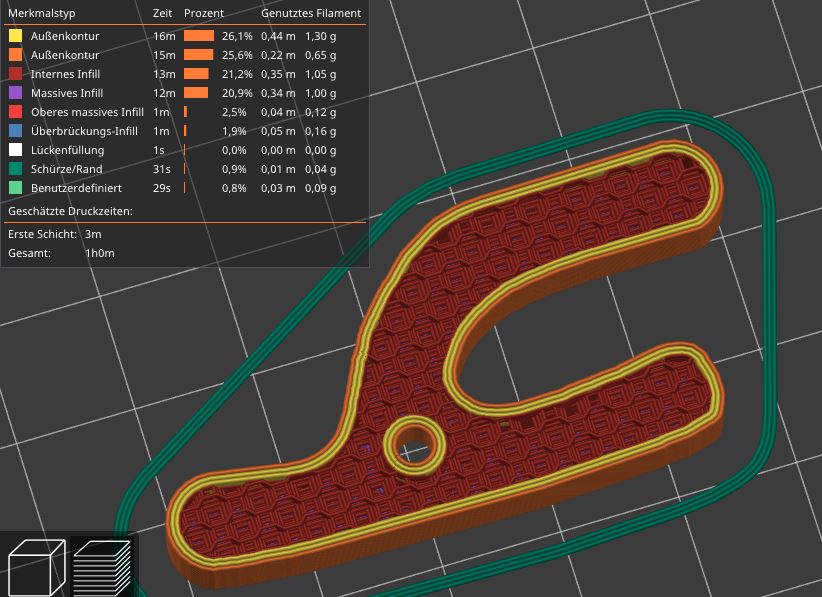Click the purple Massives Infill swatch
The height and width of the screenshot is (597, 822).
[x=16, y=93]
